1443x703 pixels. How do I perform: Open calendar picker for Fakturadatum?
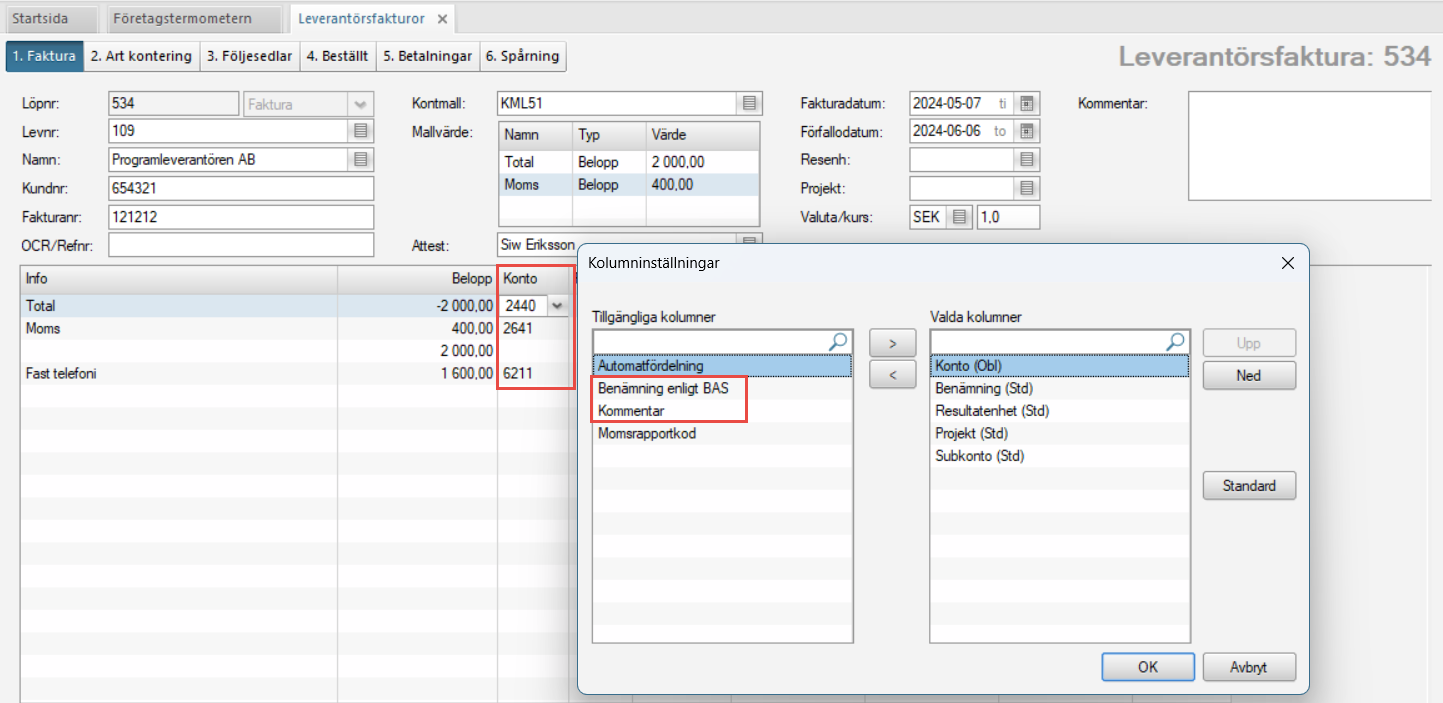point(1026,103)
